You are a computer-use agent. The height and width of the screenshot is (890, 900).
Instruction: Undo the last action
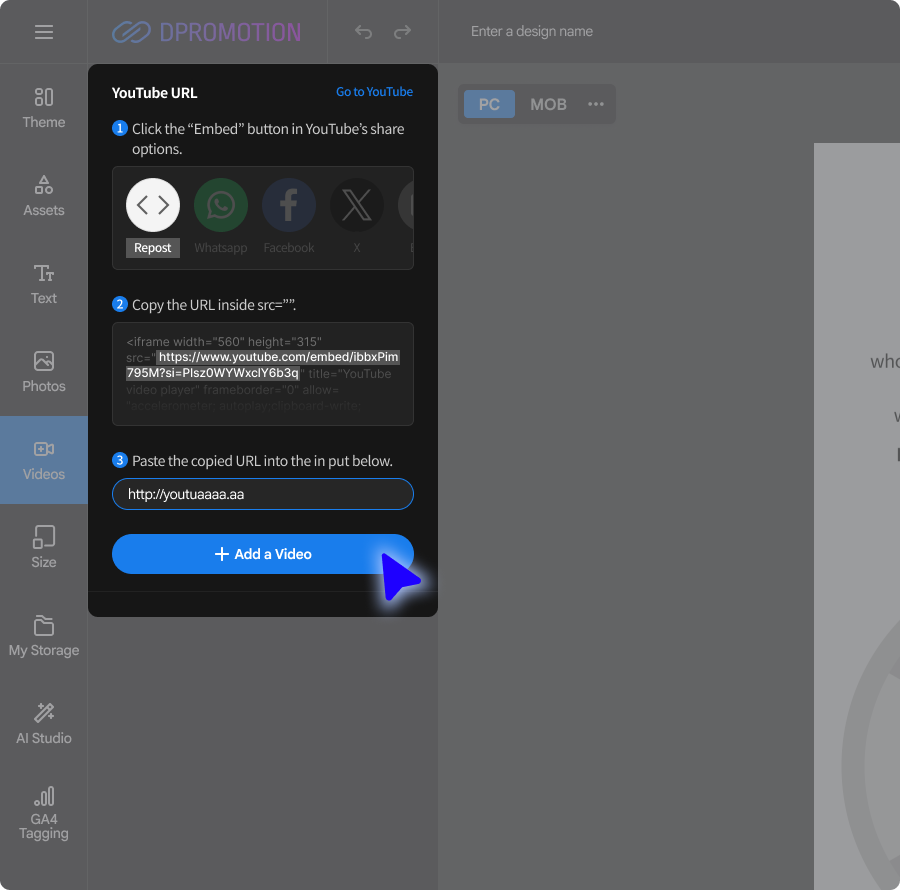pos(363,32)
